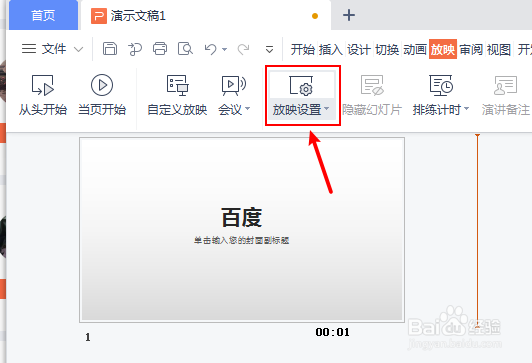Select the 百度 slide thumbnail
The width and height of the screenshot is (532, 363).
242,230
